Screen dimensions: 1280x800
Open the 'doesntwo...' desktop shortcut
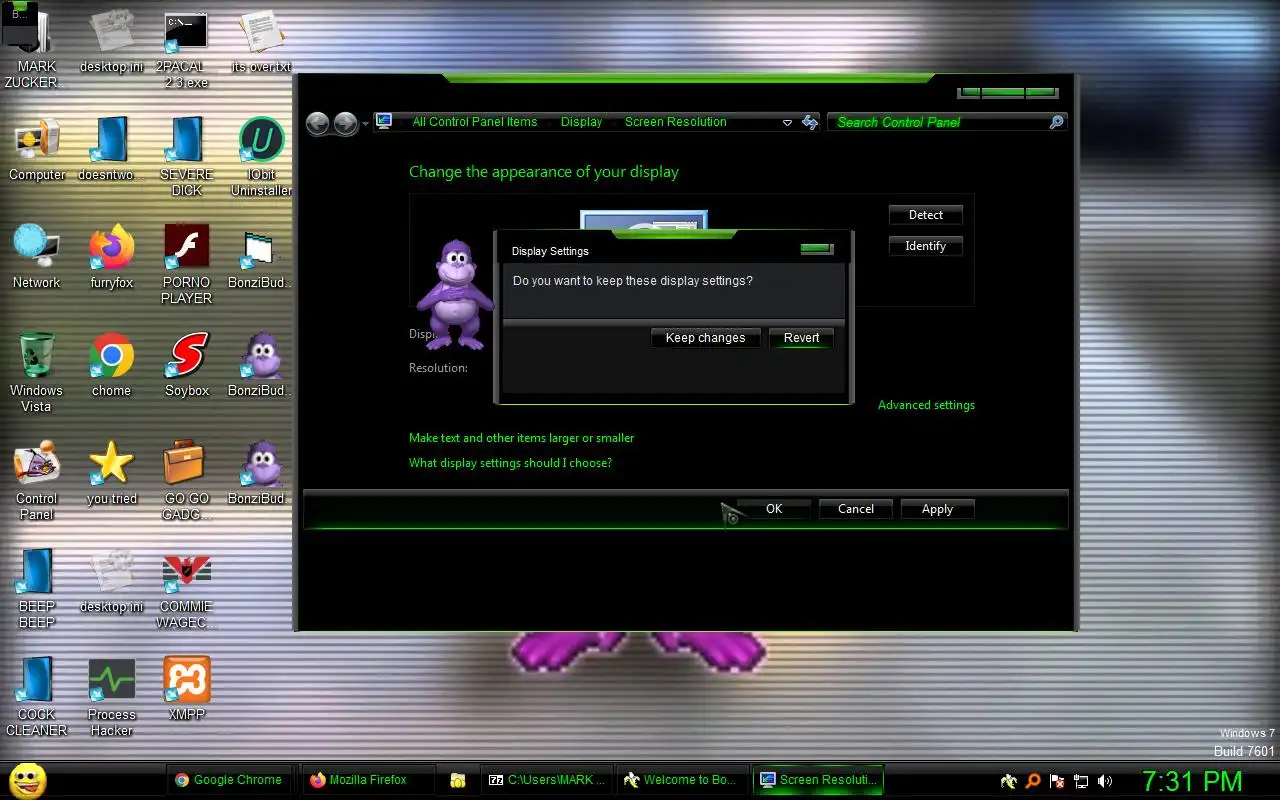pyautogui.click(x=111, y=149)
